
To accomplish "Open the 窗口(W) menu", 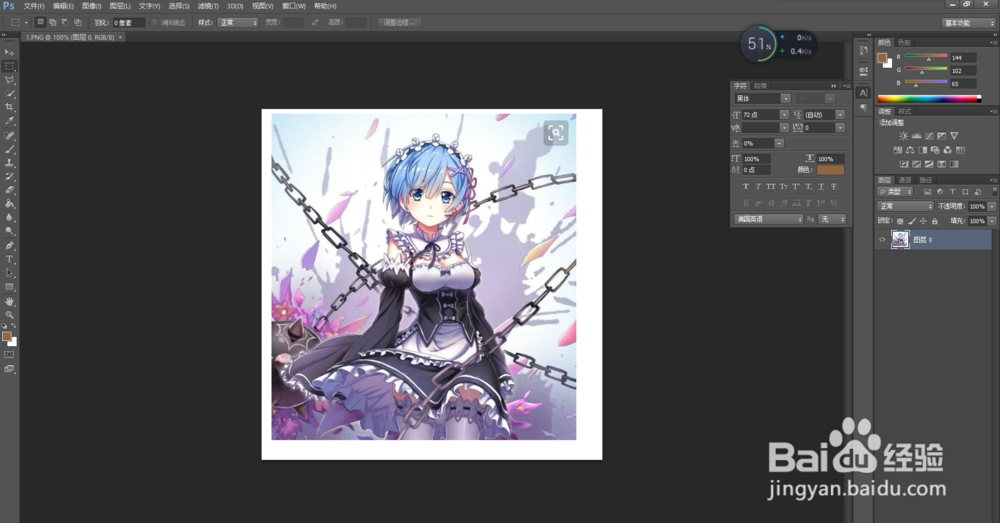I will (293, 6).
